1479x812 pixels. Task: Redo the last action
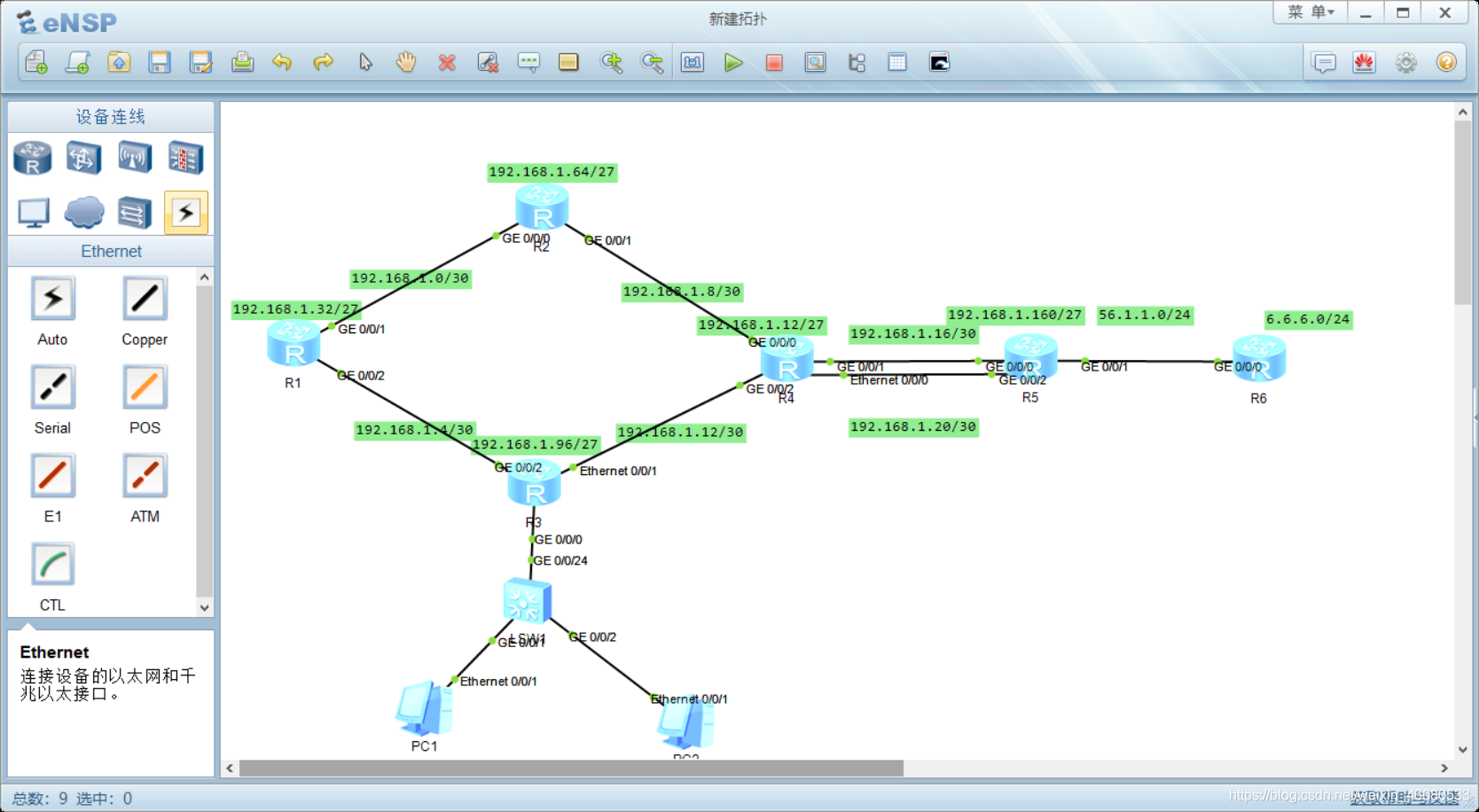(324, 62)
